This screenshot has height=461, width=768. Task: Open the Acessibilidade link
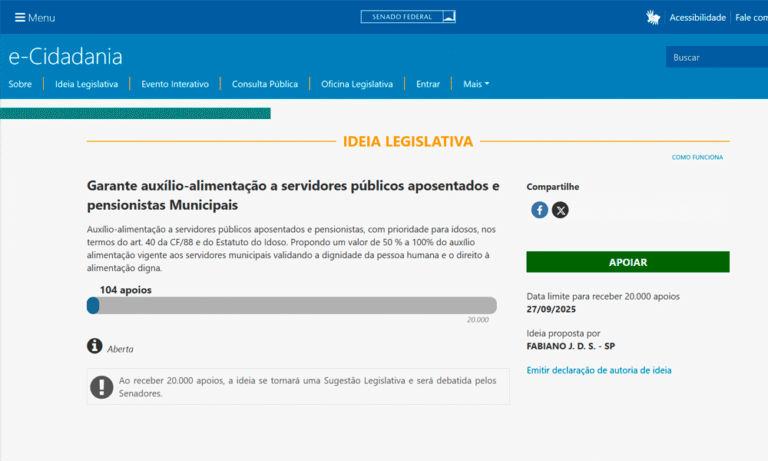pyautogui.click(x=697, y=18)
